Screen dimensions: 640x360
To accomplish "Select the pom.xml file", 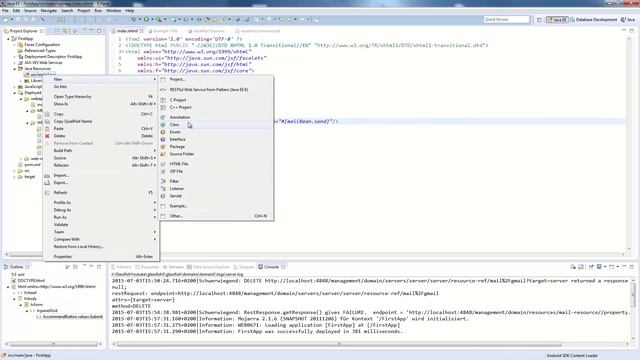I will [32, 165].
